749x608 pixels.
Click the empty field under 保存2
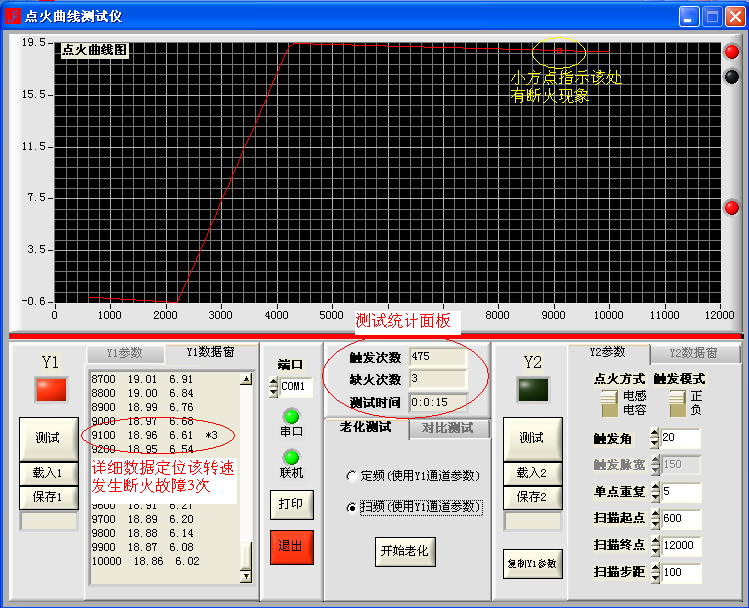pyautogui.click(x=533, y=521)
